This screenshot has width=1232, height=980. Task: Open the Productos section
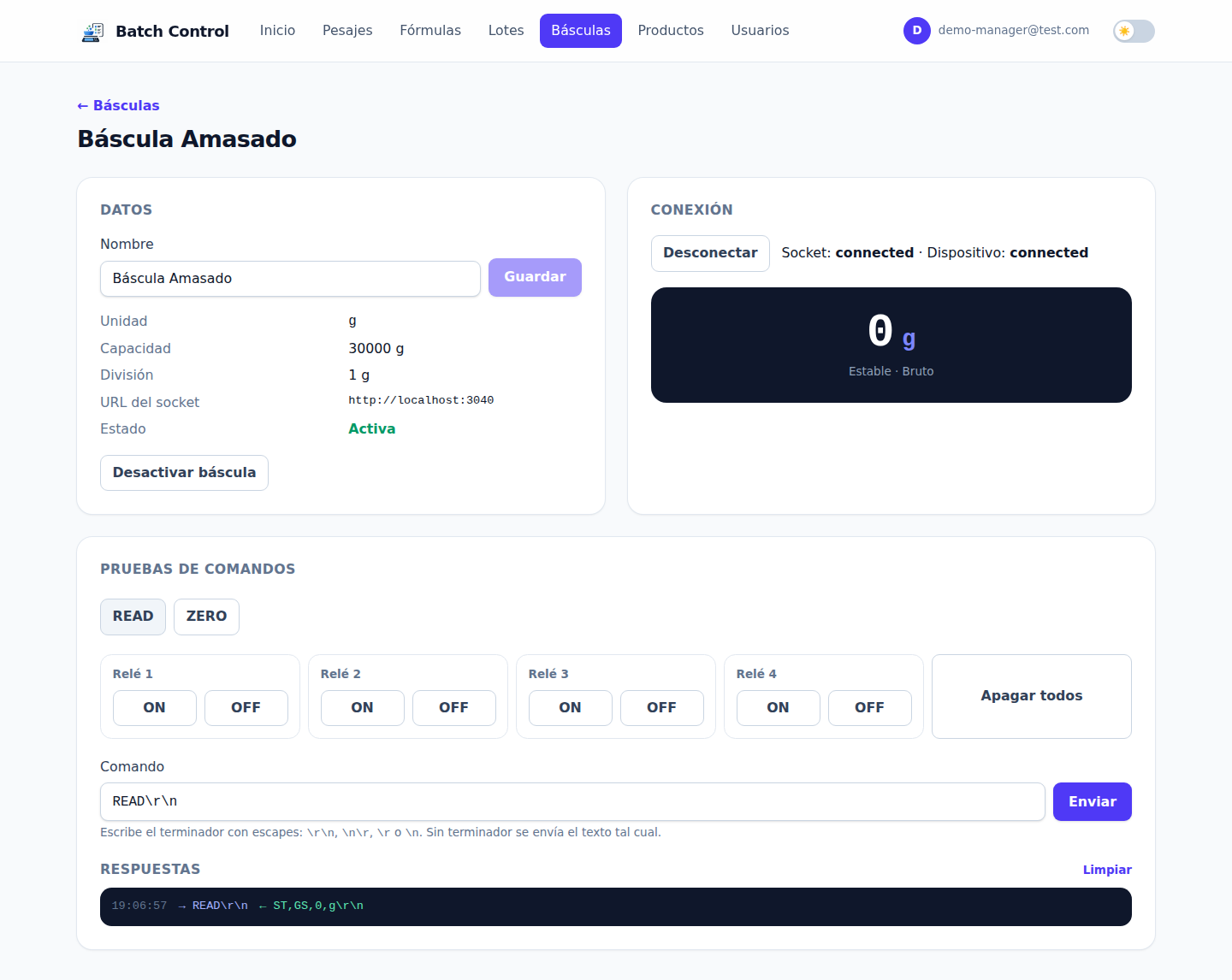point(671,31)
